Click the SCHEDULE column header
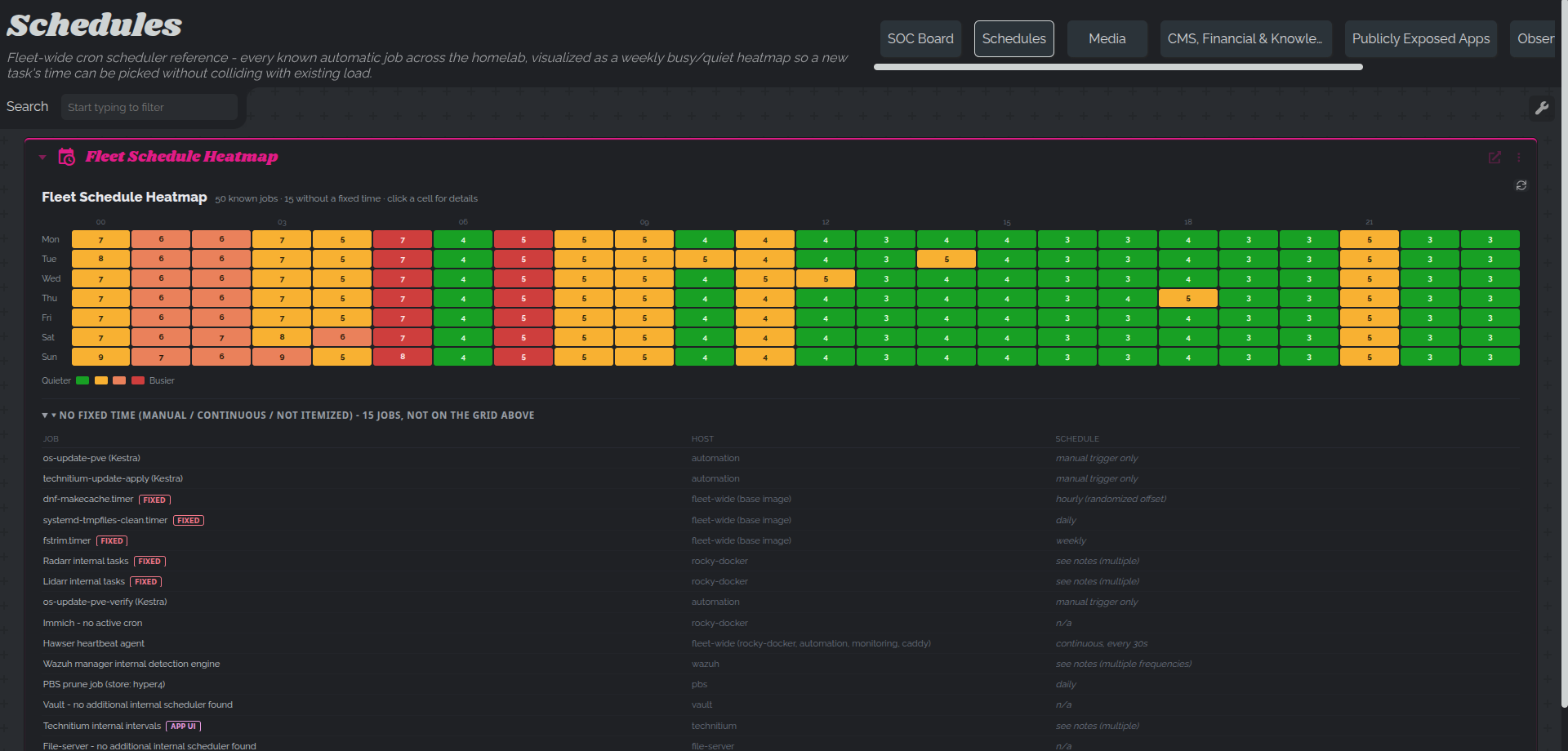Screen dimensions: 1568x751 [1077, 439]
